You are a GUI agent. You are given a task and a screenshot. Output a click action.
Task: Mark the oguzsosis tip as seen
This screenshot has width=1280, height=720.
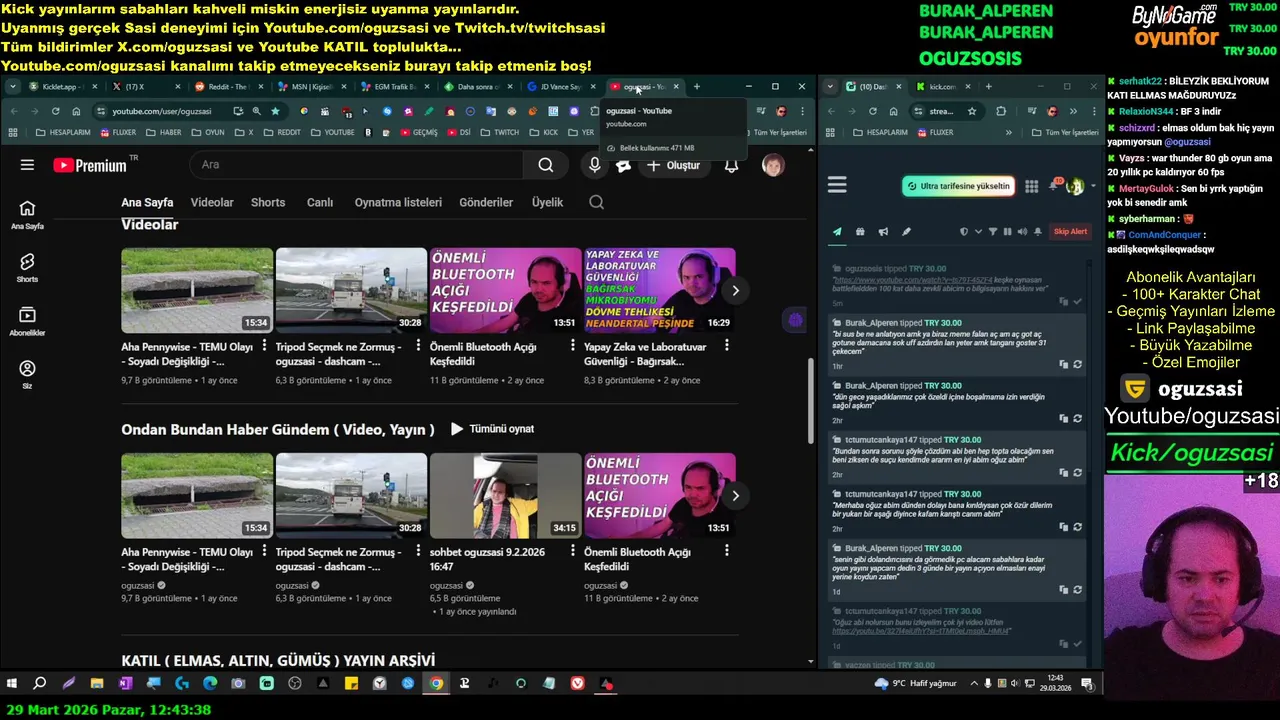pos(1077,301)
